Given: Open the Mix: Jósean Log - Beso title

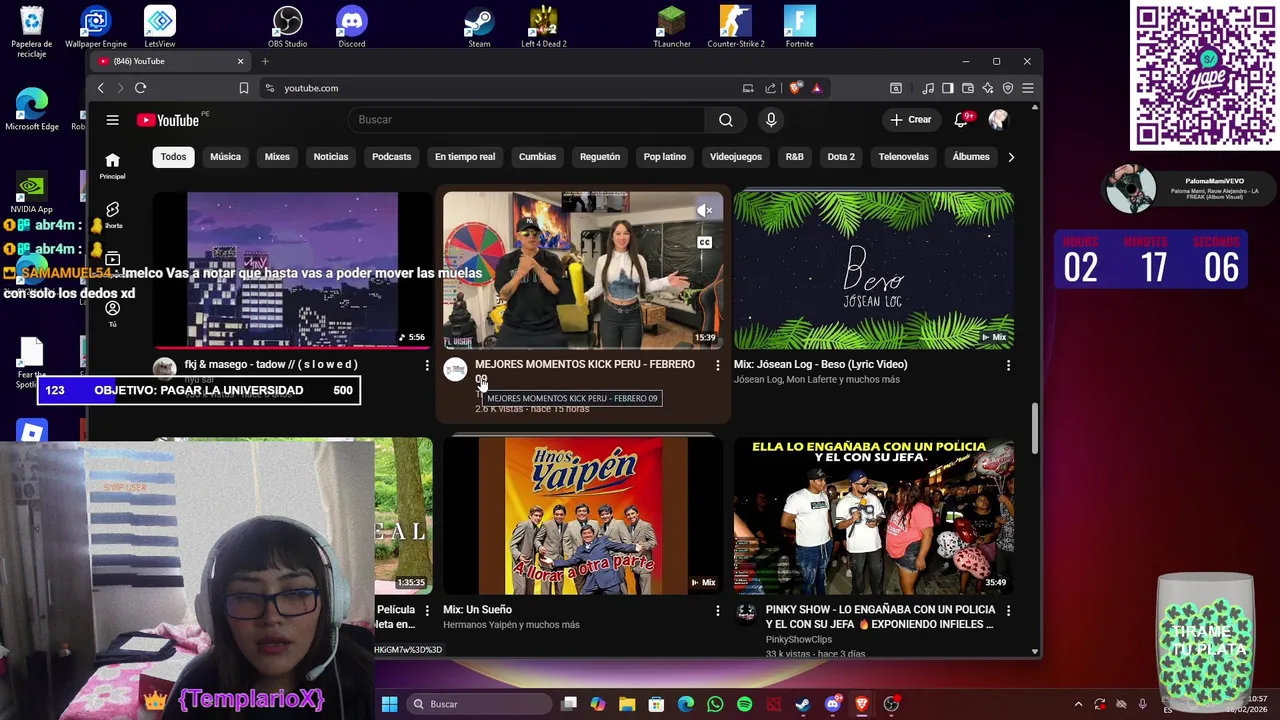Looking at the screenshot, I should [820, 365].
